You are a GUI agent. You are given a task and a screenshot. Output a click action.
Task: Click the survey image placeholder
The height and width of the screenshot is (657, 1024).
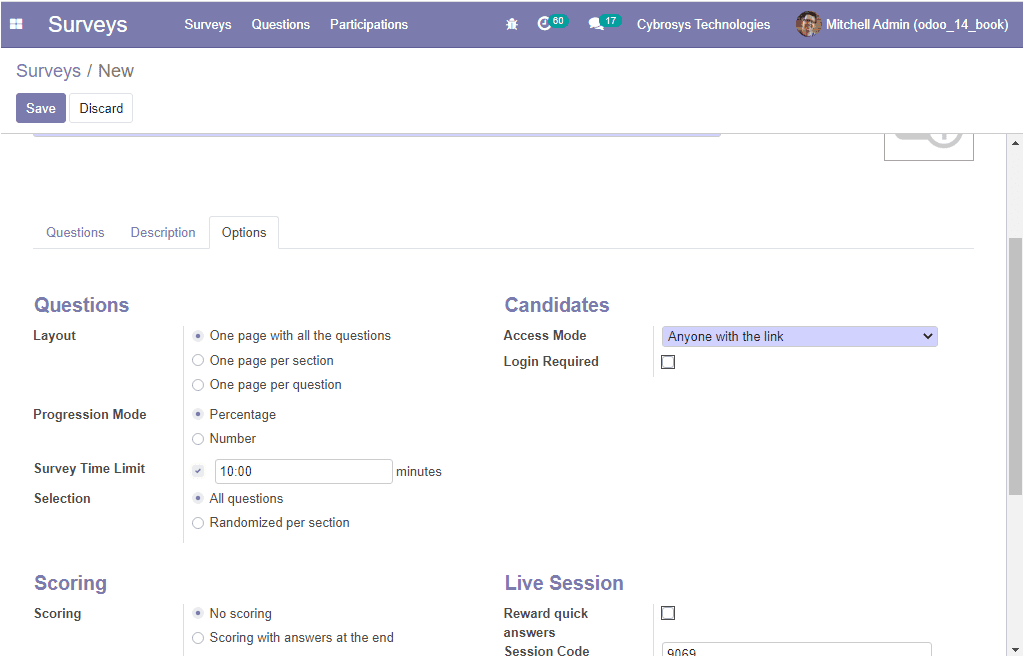pos(929,147)
